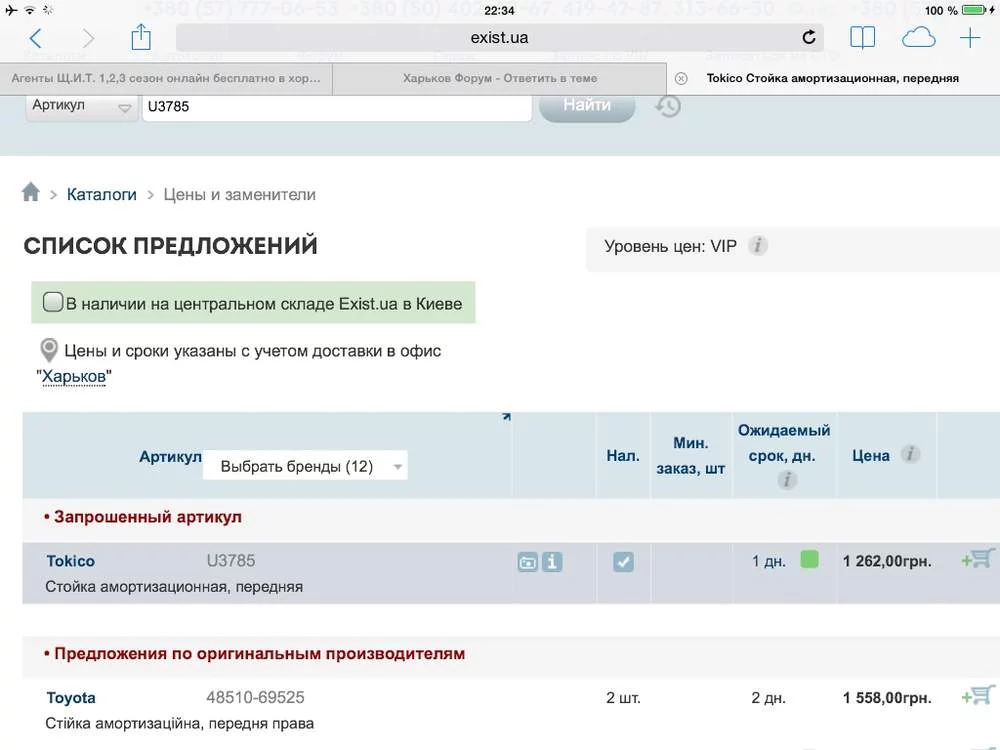Go to home via house icon
Viewport: 1000px width, 750px height.
pos(31,192)
